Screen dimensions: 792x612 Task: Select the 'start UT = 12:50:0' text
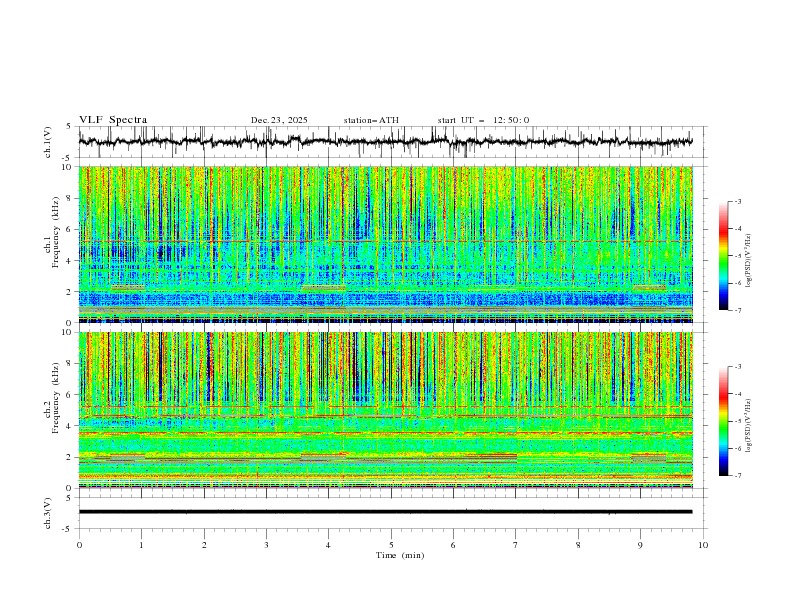(483, 120)
